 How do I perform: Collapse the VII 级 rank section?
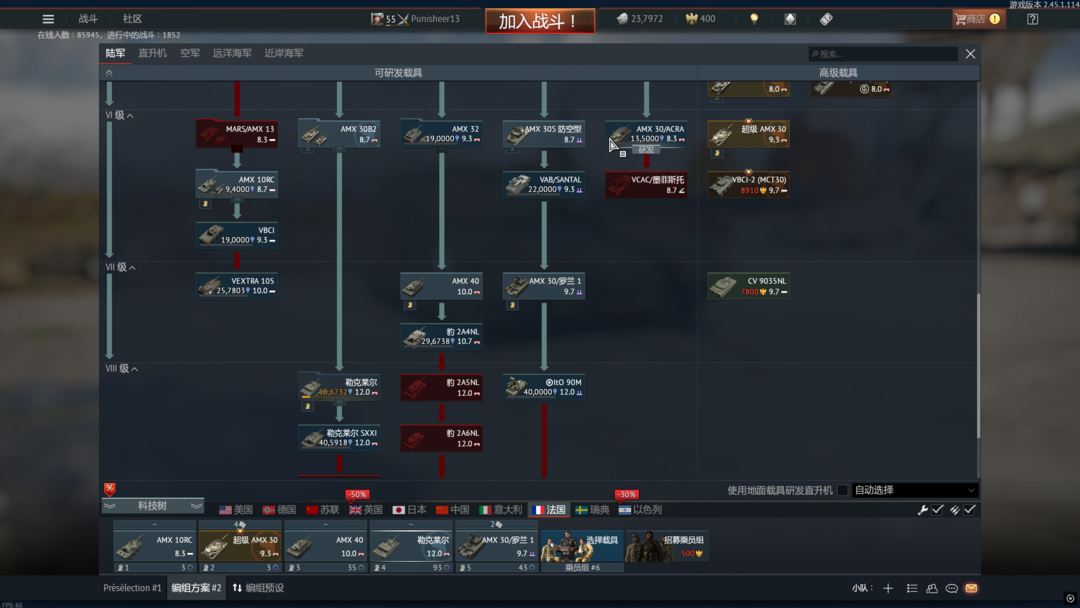click(x=121, y=267)
